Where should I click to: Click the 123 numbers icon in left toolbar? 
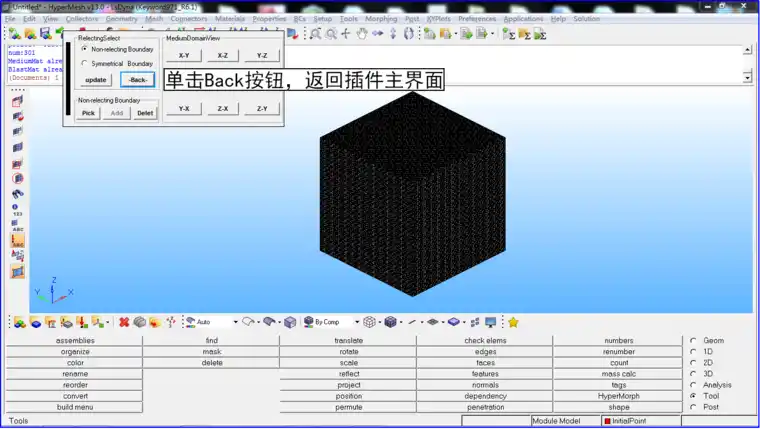(x=17, y=210)
